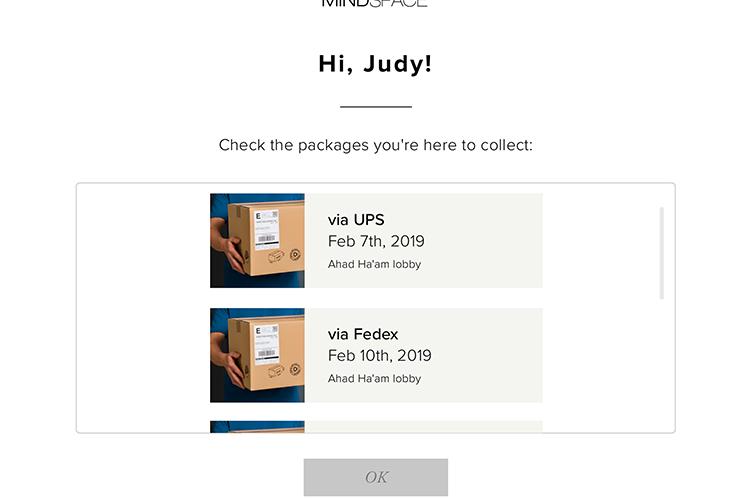The width and height of the screenshot is (750, 500).
Task: Click the Check the packages instruction text
Action: (375, 145)
